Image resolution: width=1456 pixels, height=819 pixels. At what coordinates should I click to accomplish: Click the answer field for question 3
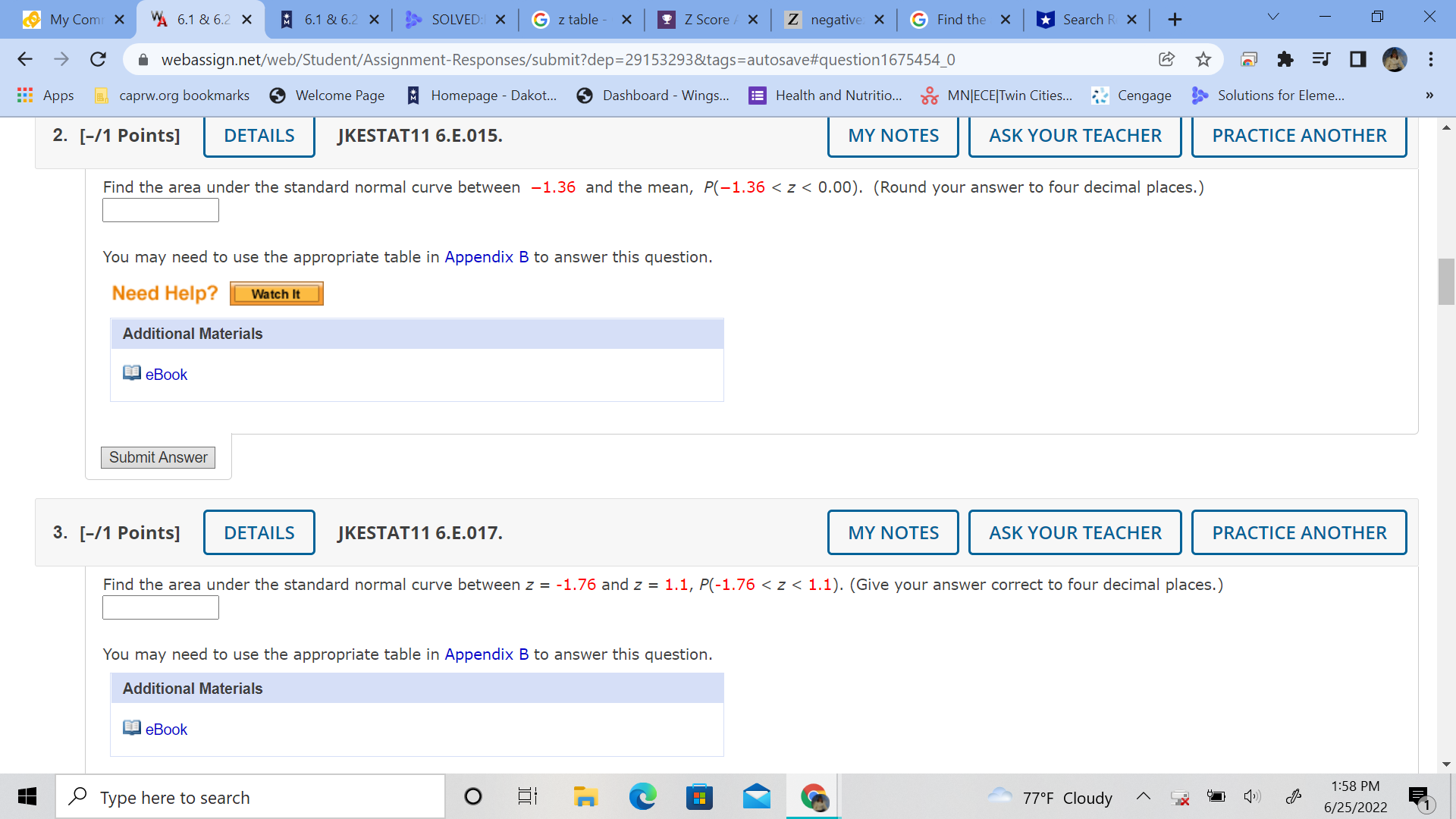tap(161, 607)
